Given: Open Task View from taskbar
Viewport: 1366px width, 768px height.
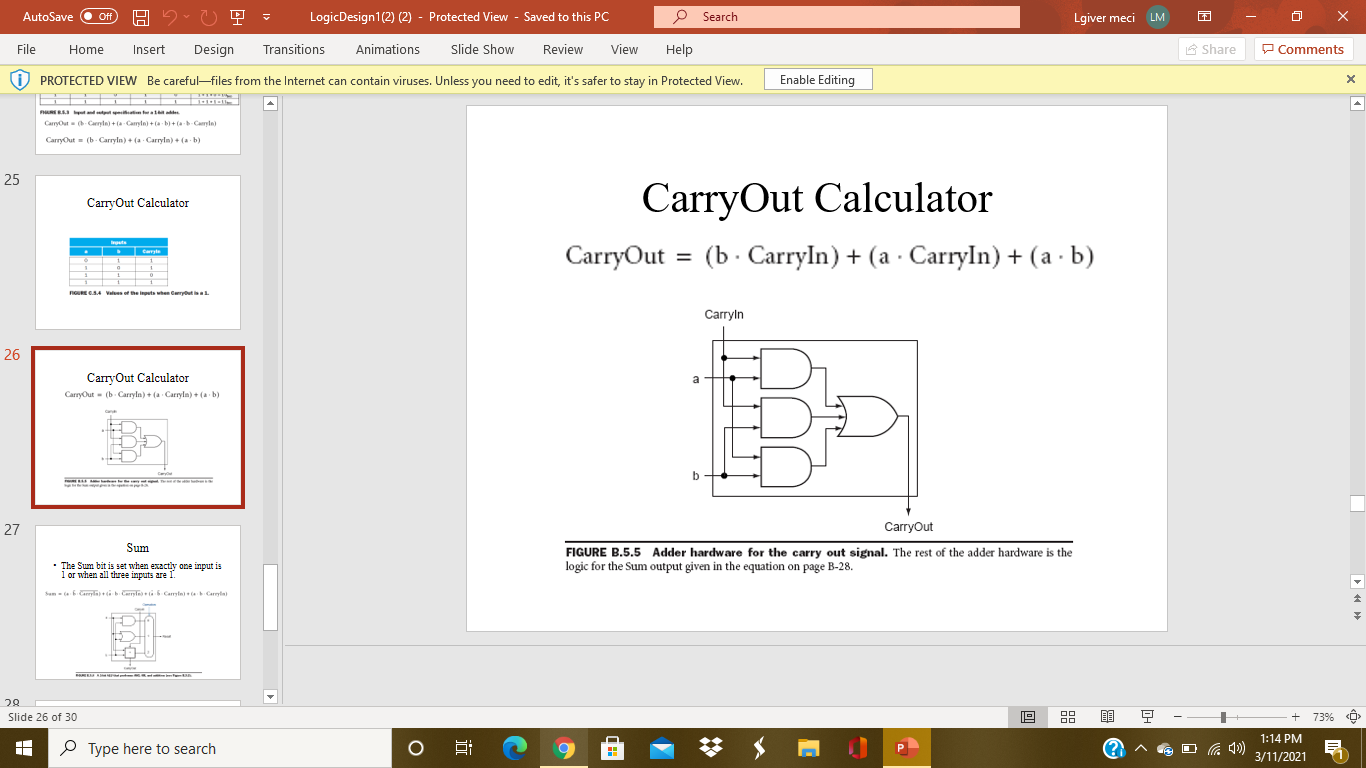Looking at the screenshot, I should point(464,748).
